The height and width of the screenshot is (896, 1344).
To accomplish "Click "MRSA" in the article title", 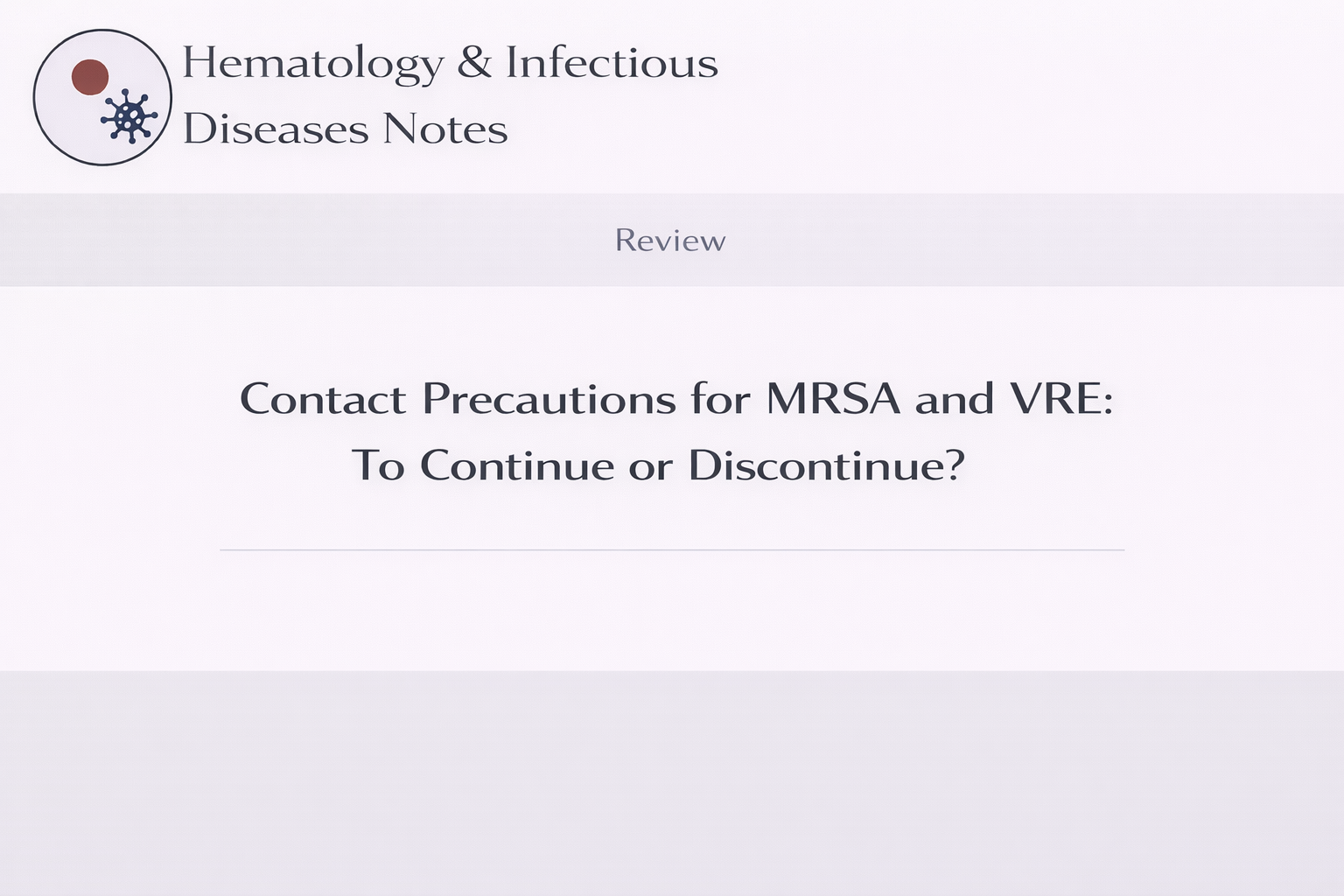I will (832, 399).
